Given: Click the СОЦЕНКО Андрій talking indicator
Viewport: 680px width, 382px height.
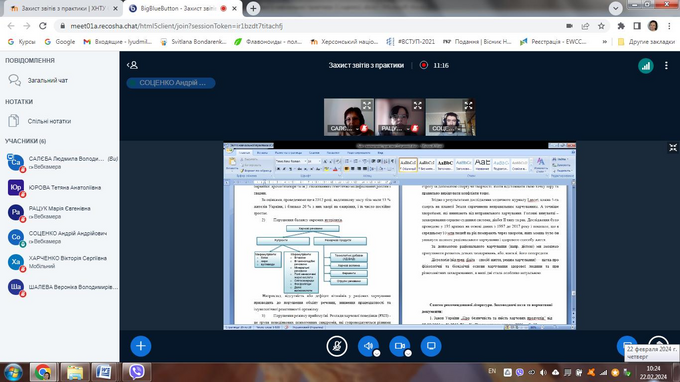Looking at the screenshot, I should point(171,83).
